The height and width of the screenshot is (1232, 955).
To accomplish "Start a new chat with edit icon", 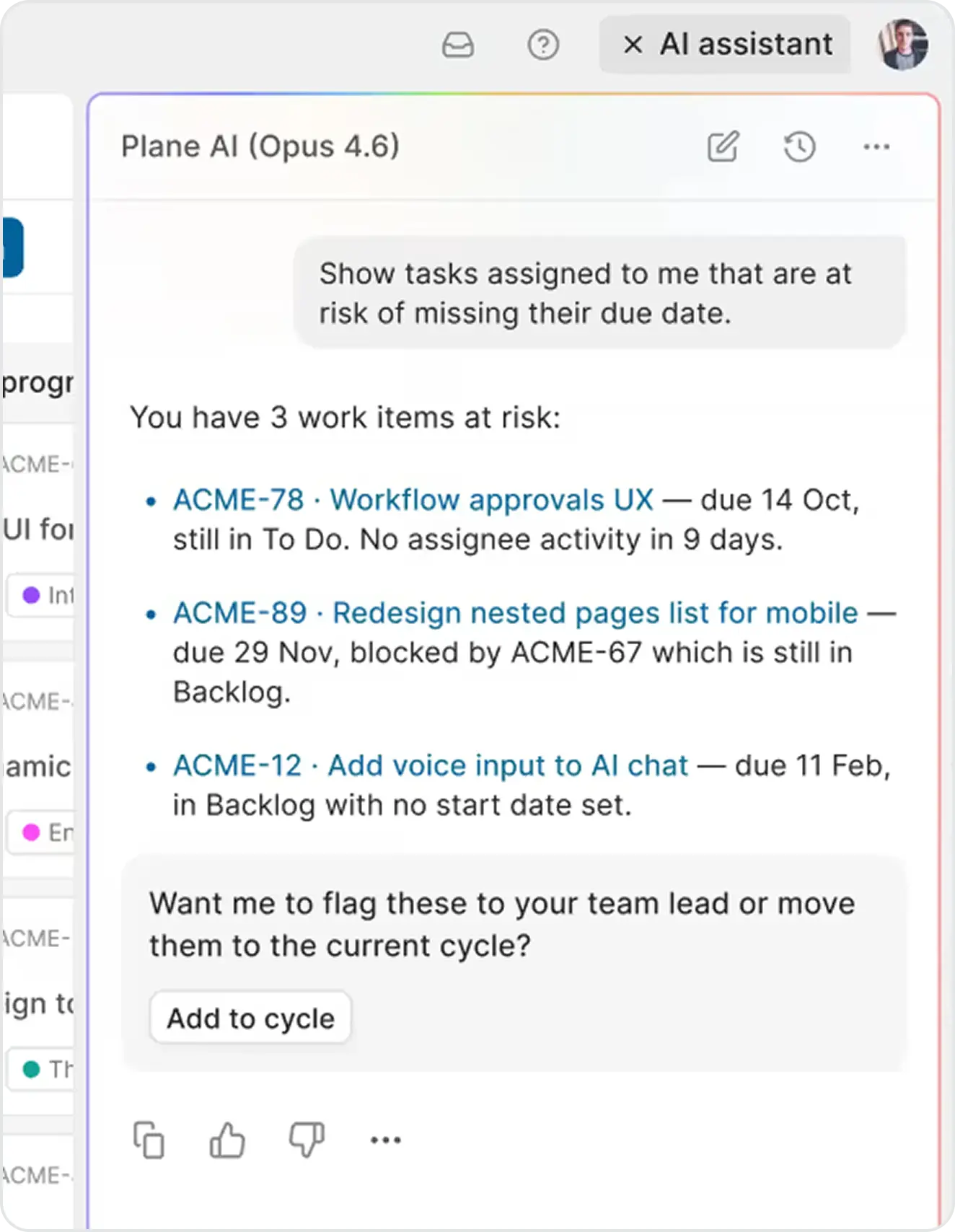I will pyautogui.click(x=723, y=146).
